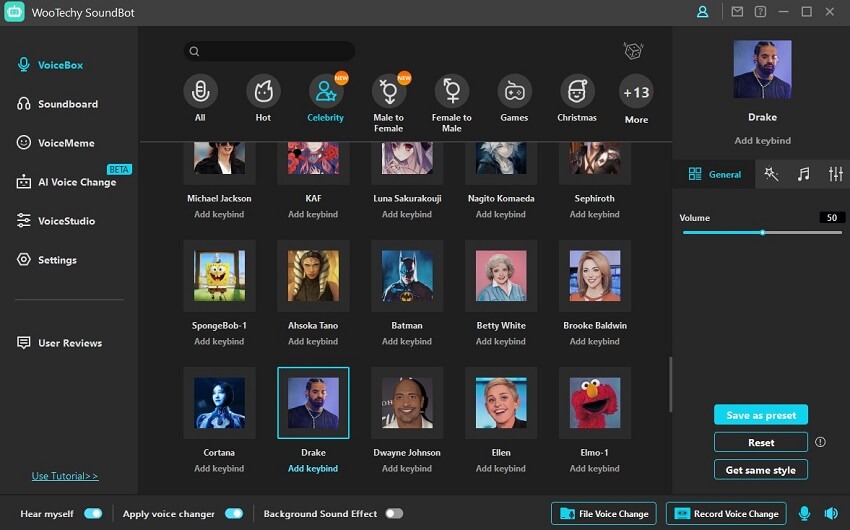Viewport: 850px width, 530px height.
Task: Go to AI Voice Change
Action: pos(76,182)
